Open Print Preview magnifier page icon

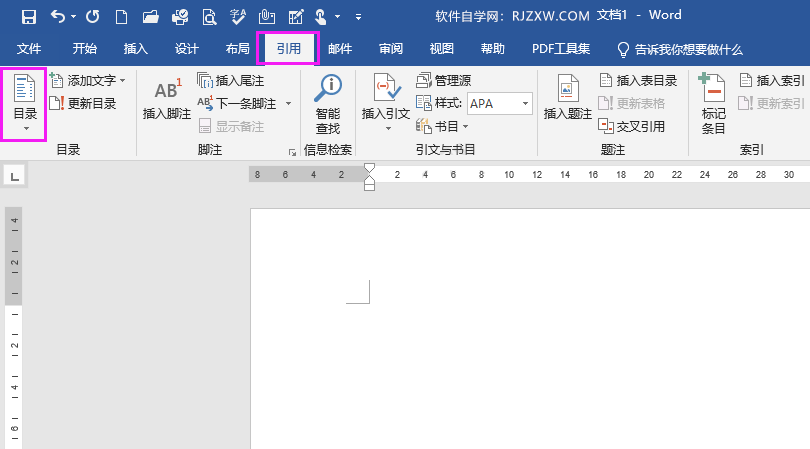coord(209,17)
